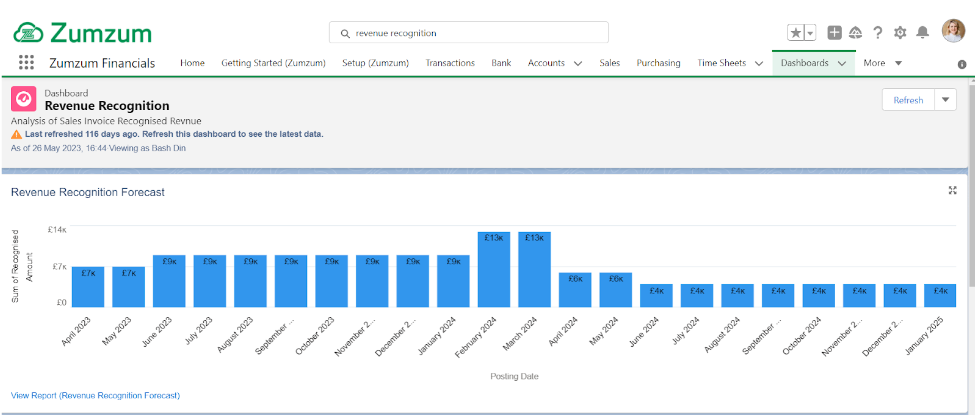This screenshot has height=415, width=975.
Task: Click the June 2023 £9k bar
Action: click(x=169, y=281)
